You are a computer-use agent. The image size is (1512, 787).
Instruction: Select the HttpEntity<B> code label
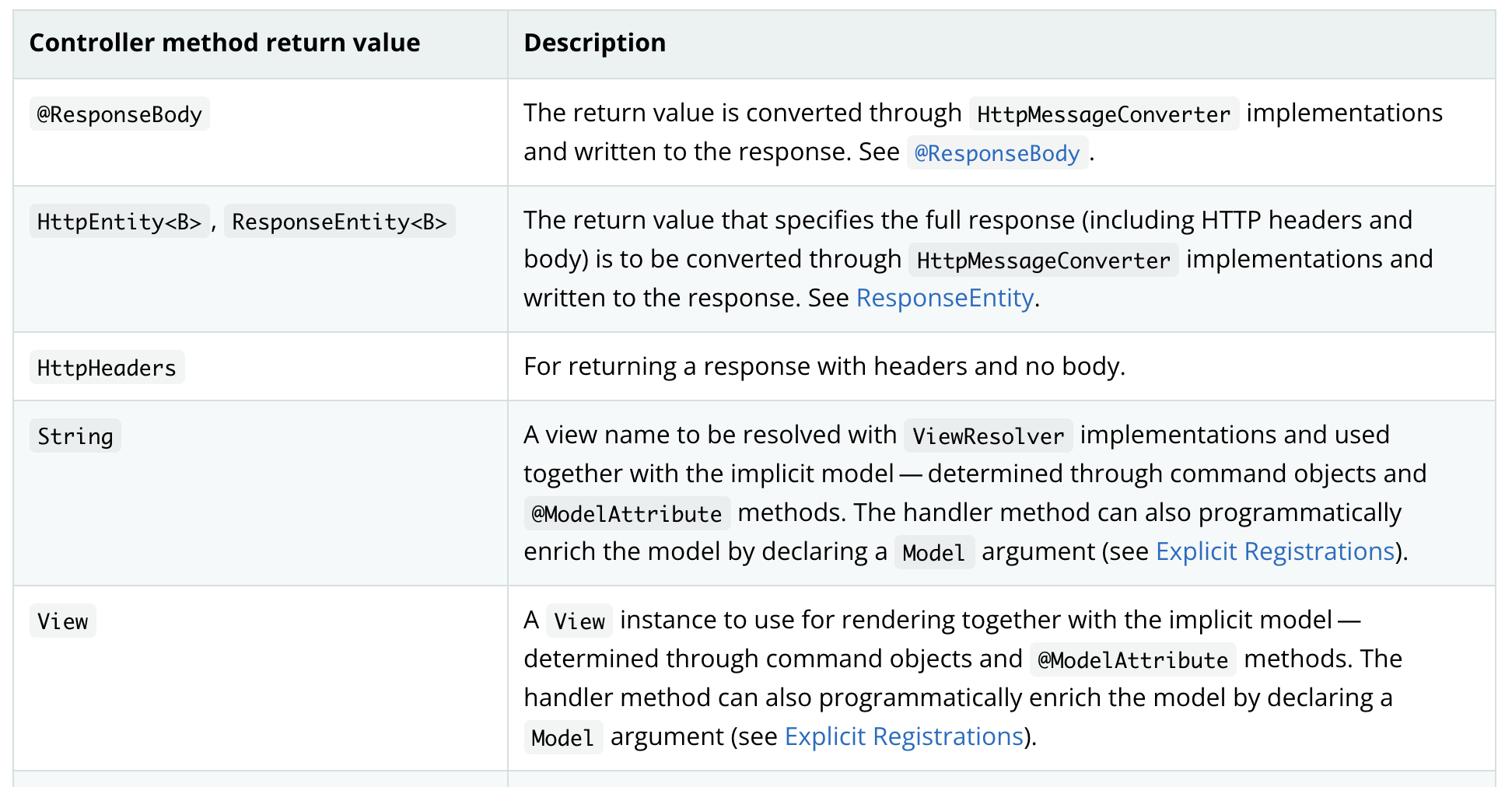coord(120,222)
